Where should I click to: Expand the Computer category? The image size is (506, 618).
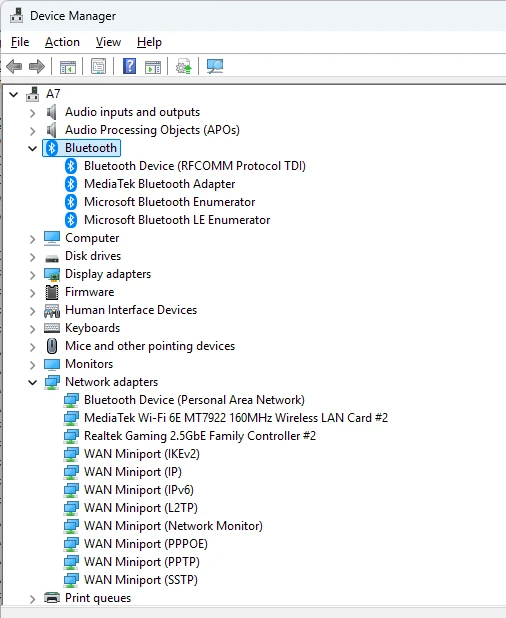[x=33, y=239]
